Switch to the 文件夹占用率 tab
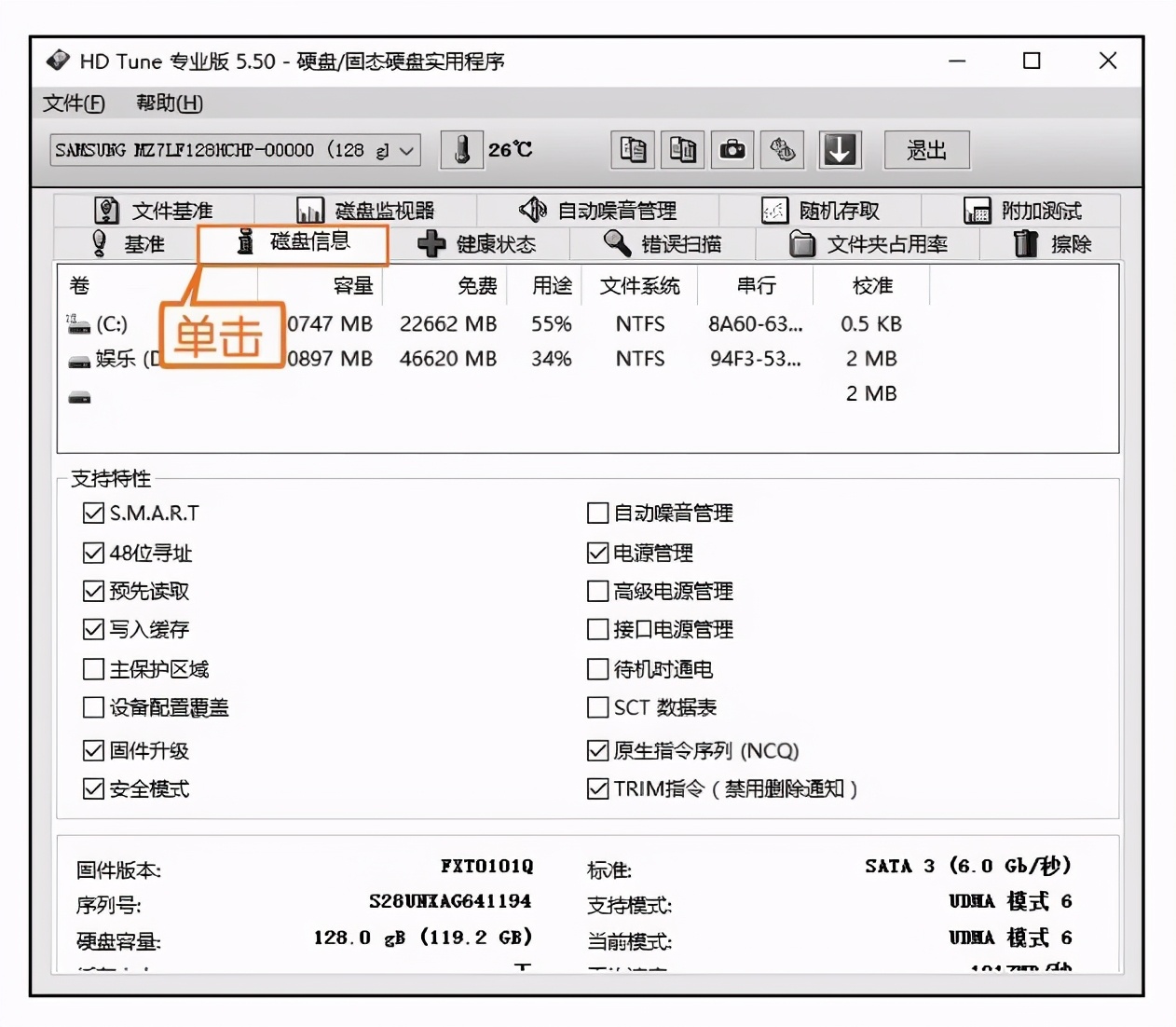 tap(868, 244)
